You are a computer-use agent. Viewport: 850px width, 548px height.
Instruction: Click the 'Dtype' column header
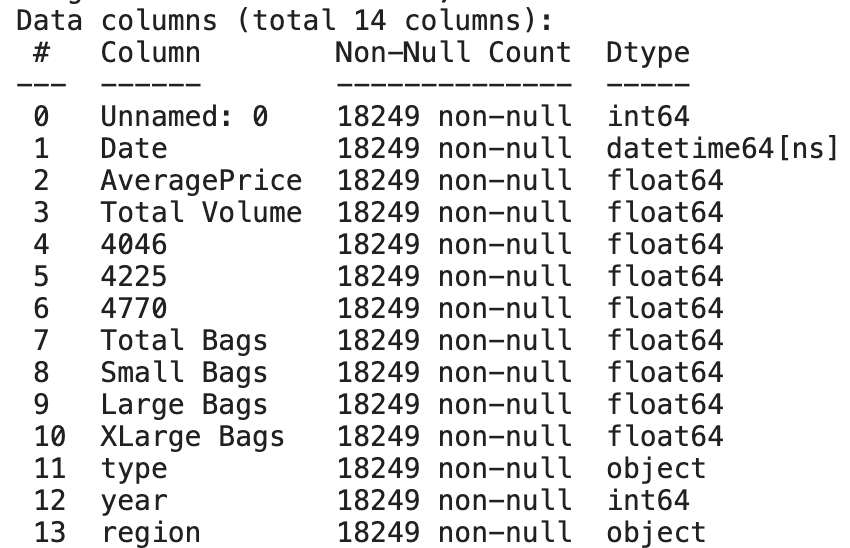point(648,54)
